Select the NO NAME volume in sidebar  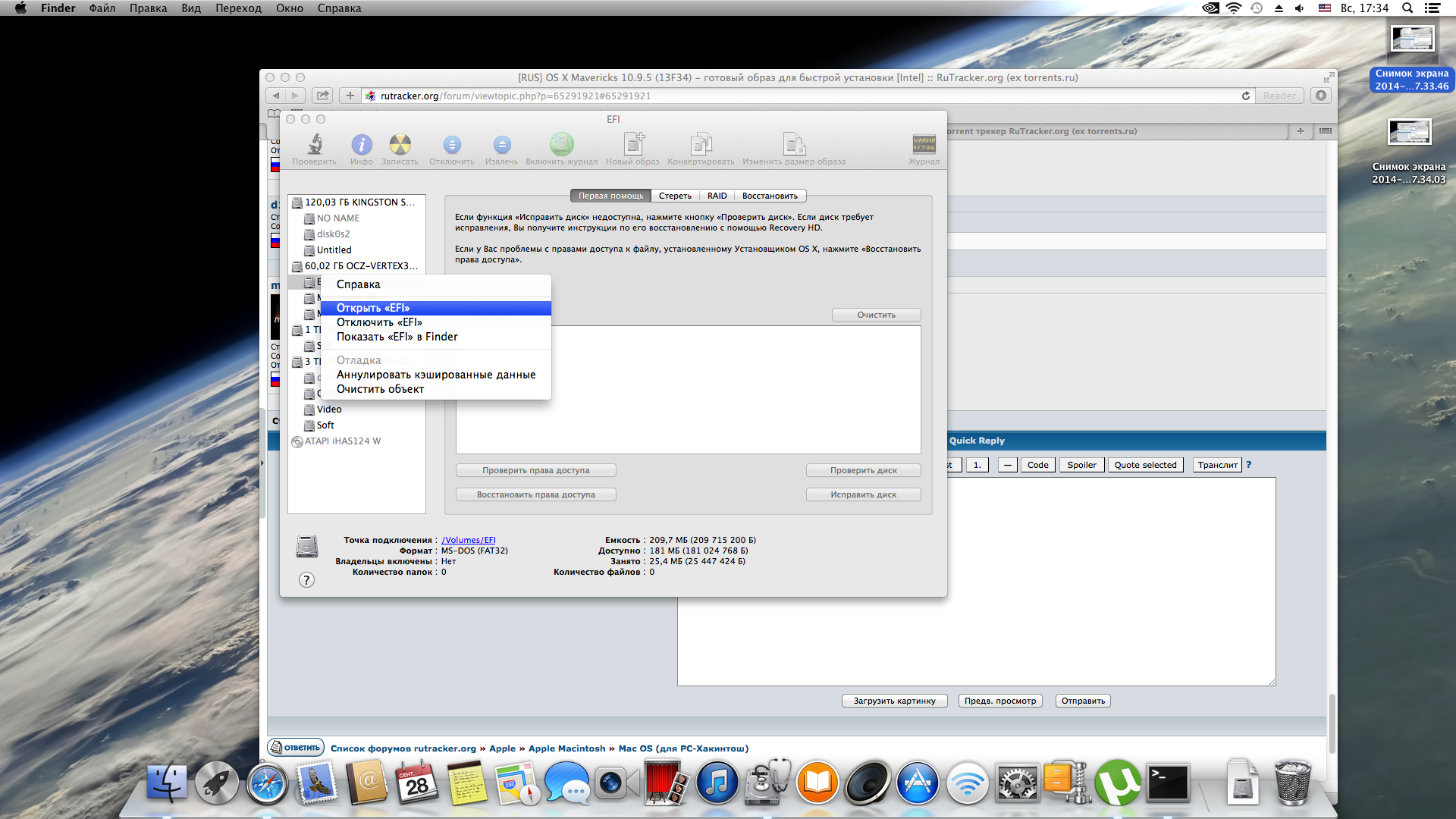[x=356, y=218]
